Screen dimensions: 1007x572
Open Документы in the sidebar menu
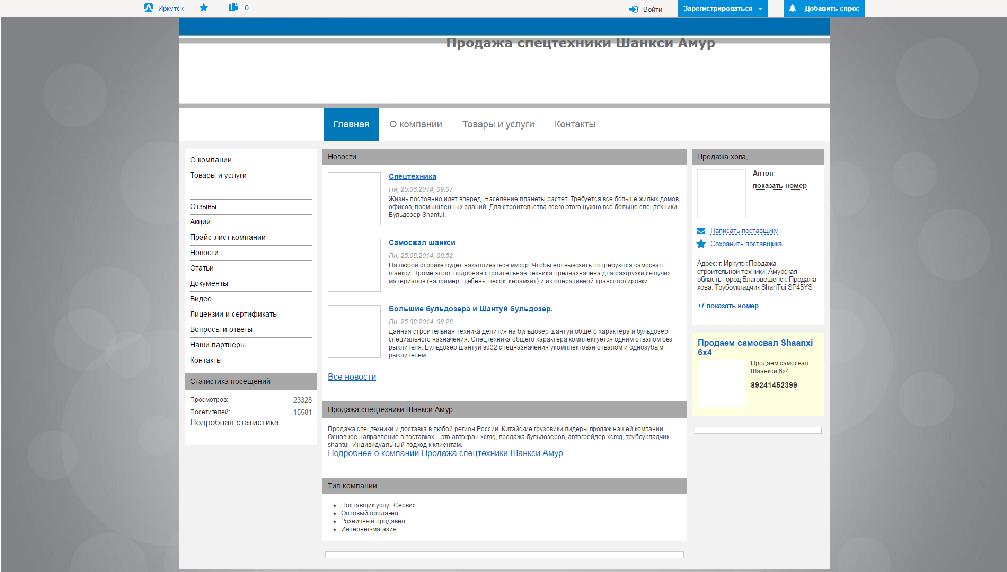pyautogui.click(x=209, y=284)
